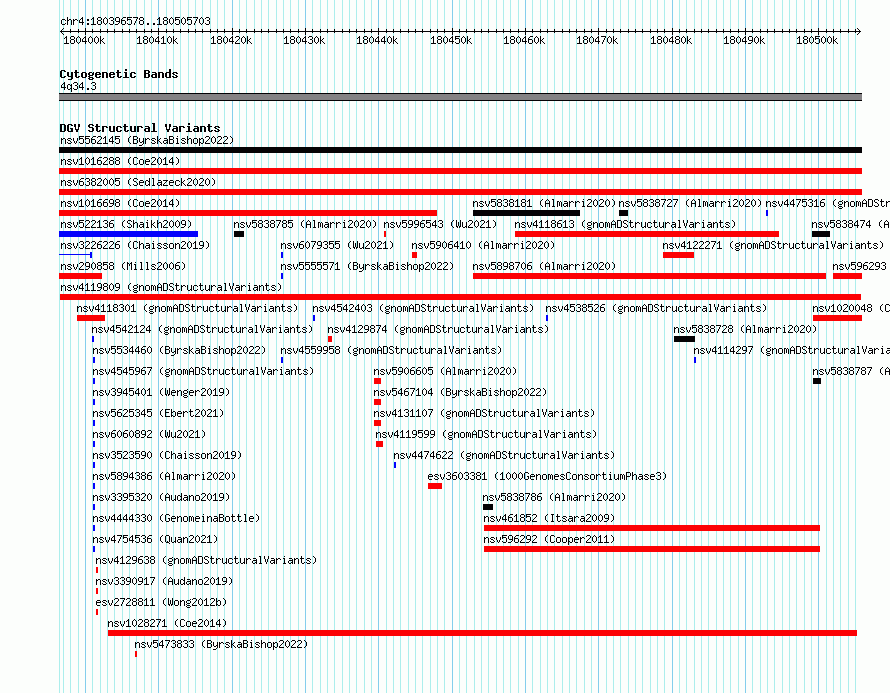The image size is (890, 693).
Task: Open the nsv4119809 gnomAD variant label
Action: (171, 287)
